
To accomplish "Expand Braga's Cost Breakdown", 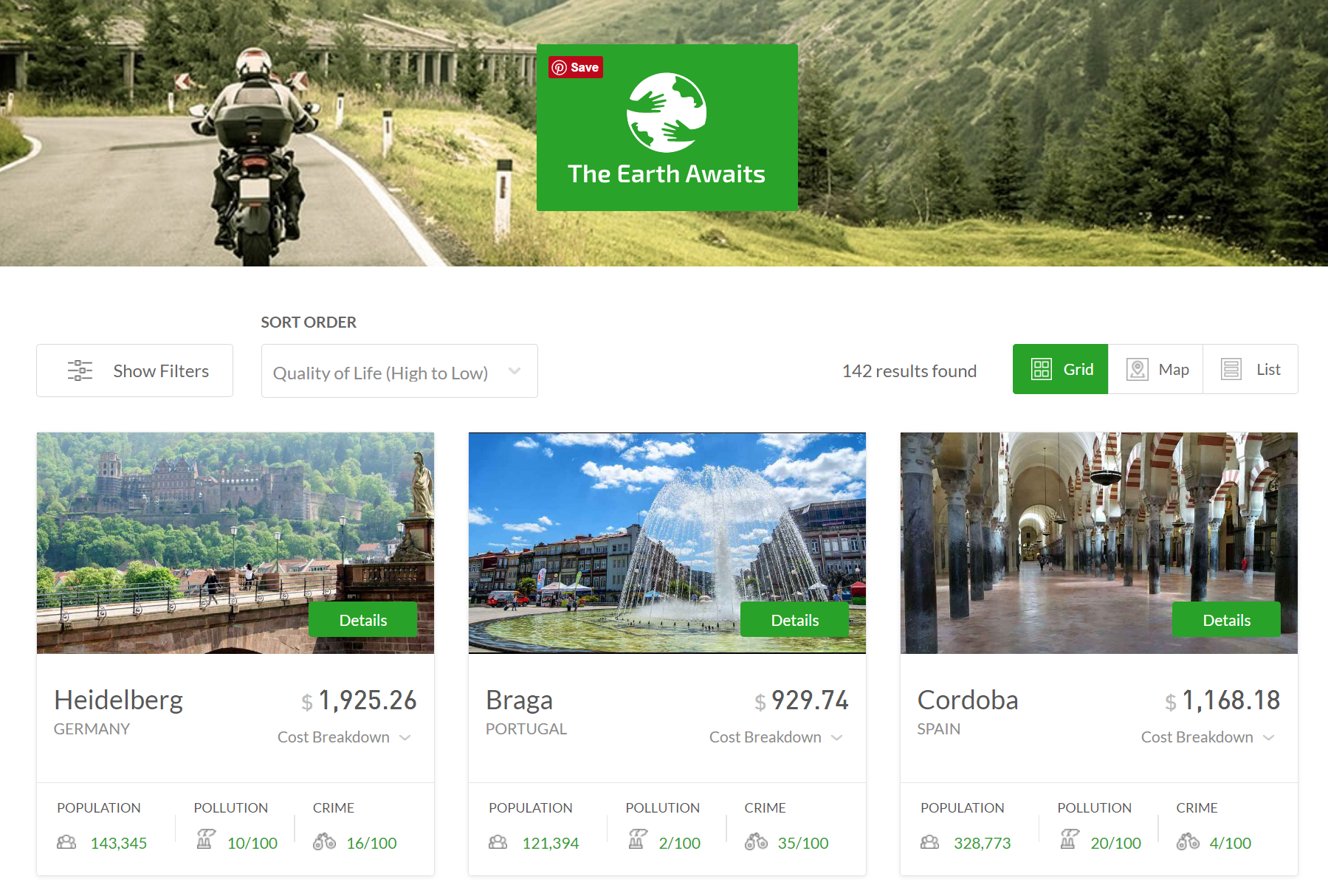I will [x=776, y=737].
